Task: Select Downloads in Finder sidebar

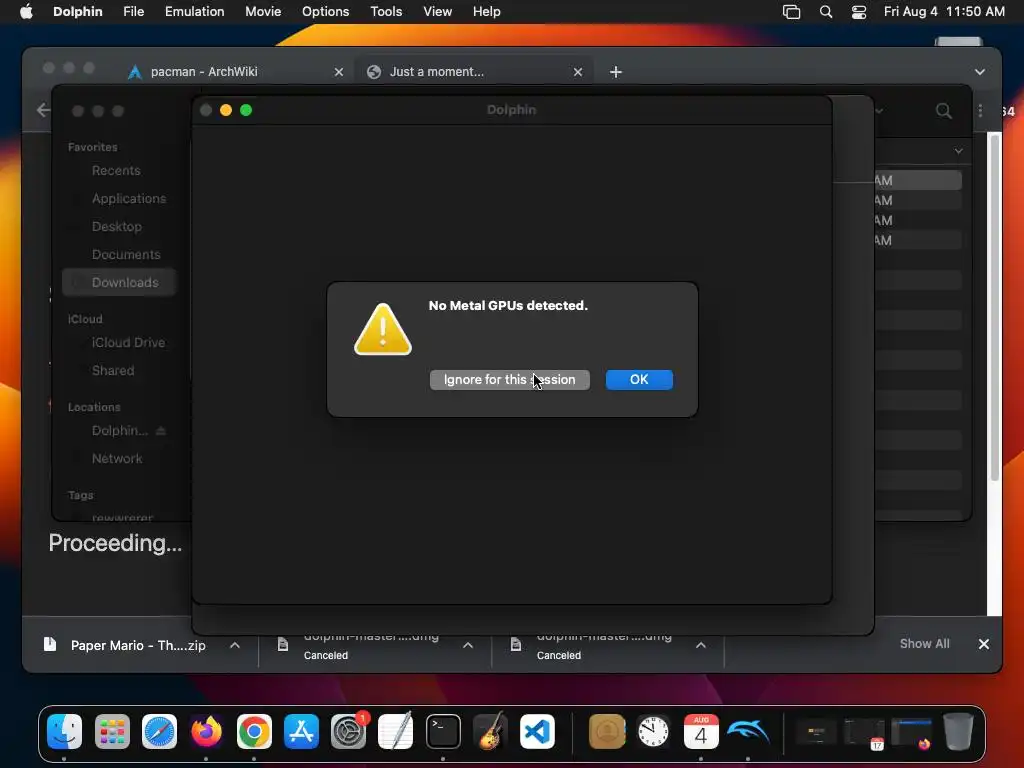Action: (119, 283)
